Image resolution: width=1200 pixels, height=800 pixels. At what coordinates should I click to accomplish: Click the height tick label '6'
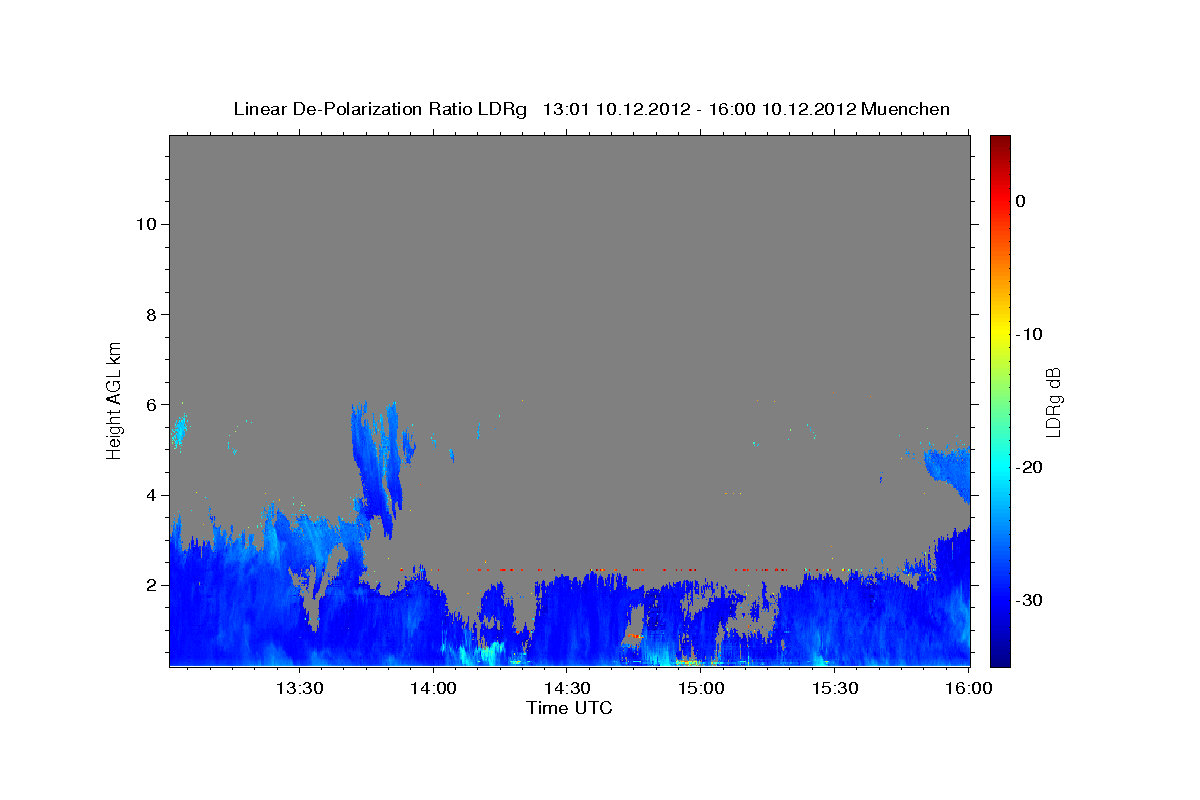[151, 405]
